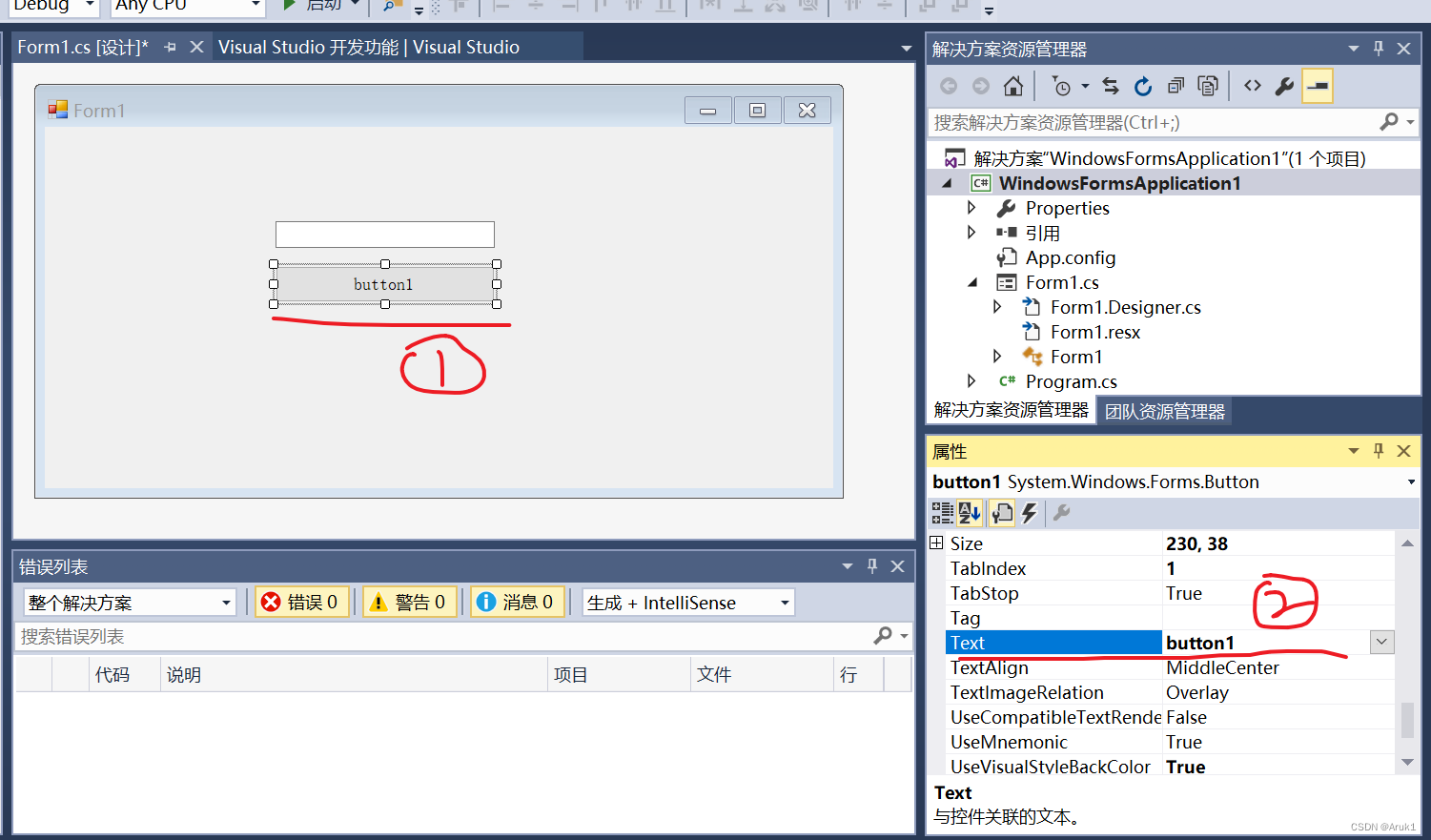
Task: Toggle the 警告 0 warnings filter
Action: 409,602
